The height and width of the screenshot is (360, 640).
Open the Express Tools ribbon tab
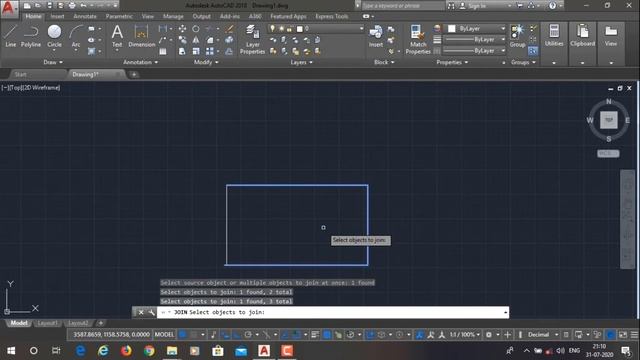pos(331,16)
